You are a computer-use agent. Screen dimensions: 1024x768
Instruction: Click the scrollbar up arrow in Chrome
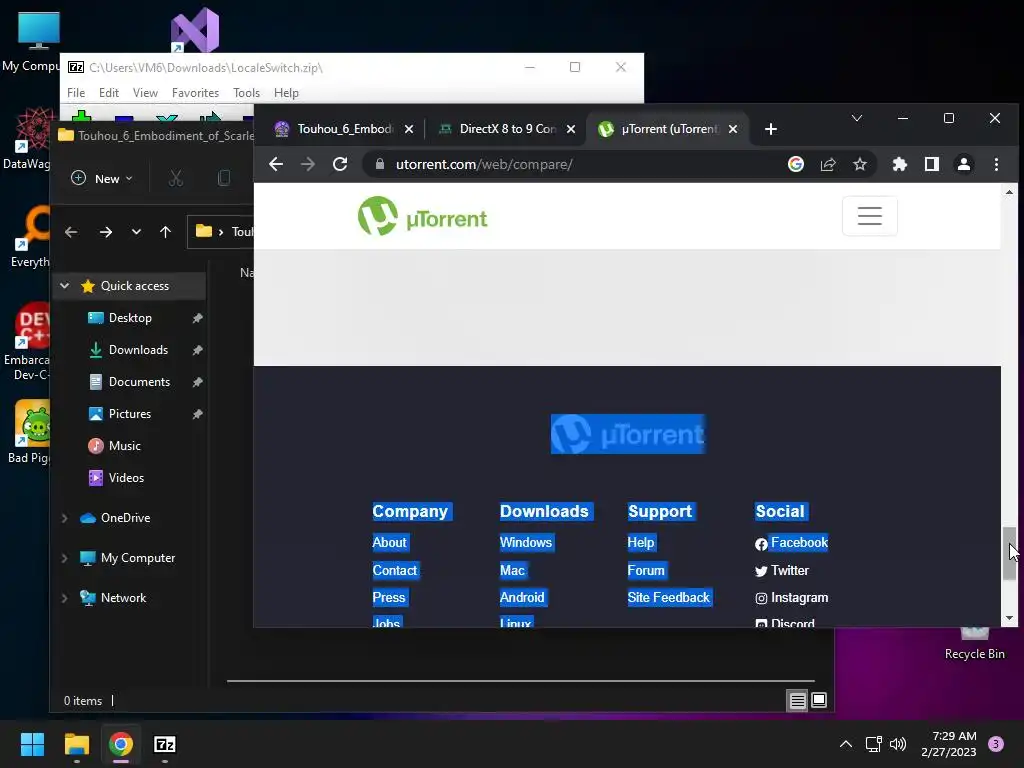(1009, 192)
